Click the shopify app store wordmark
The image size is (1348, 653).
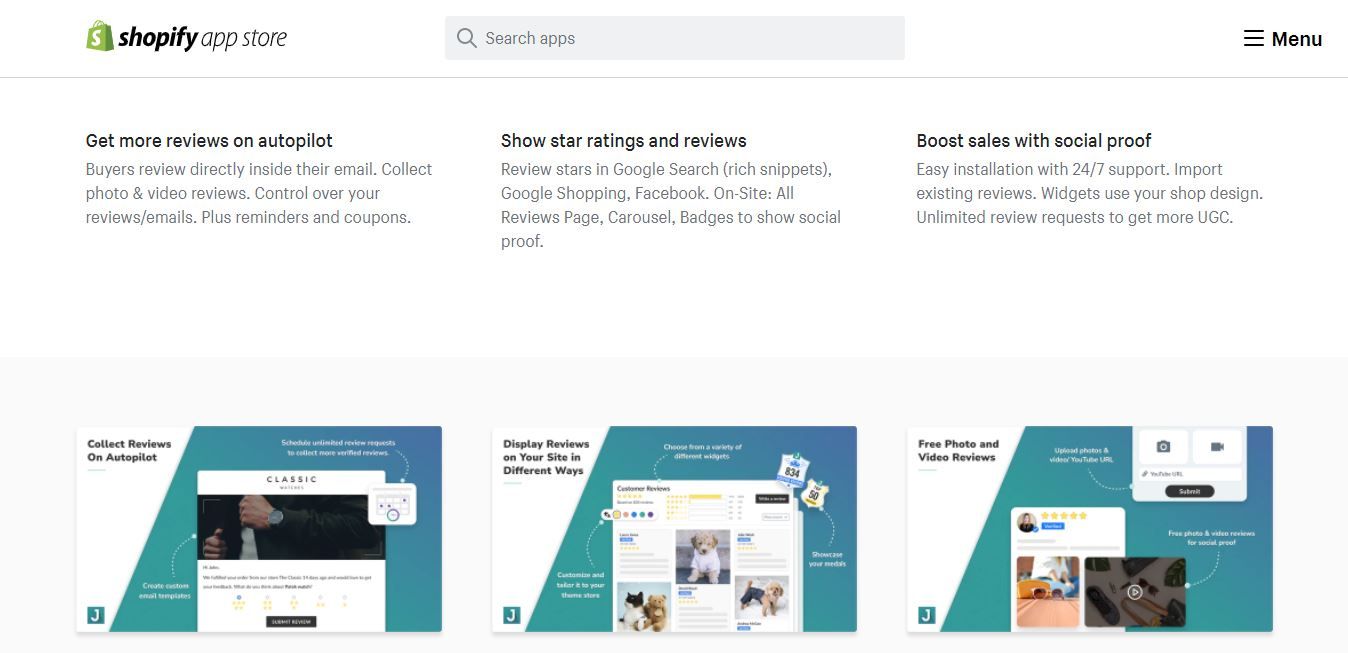tap(202, 38)
